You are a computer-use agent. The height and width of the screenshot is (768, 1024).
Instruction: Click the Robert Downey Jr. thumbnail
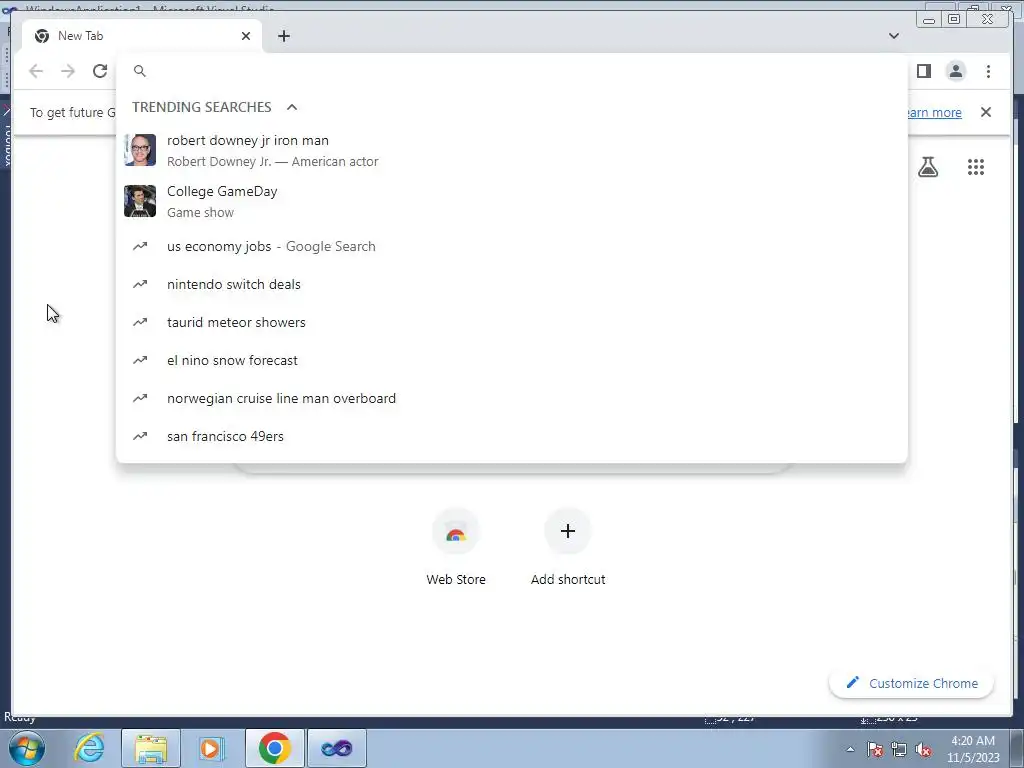point(140,150)
